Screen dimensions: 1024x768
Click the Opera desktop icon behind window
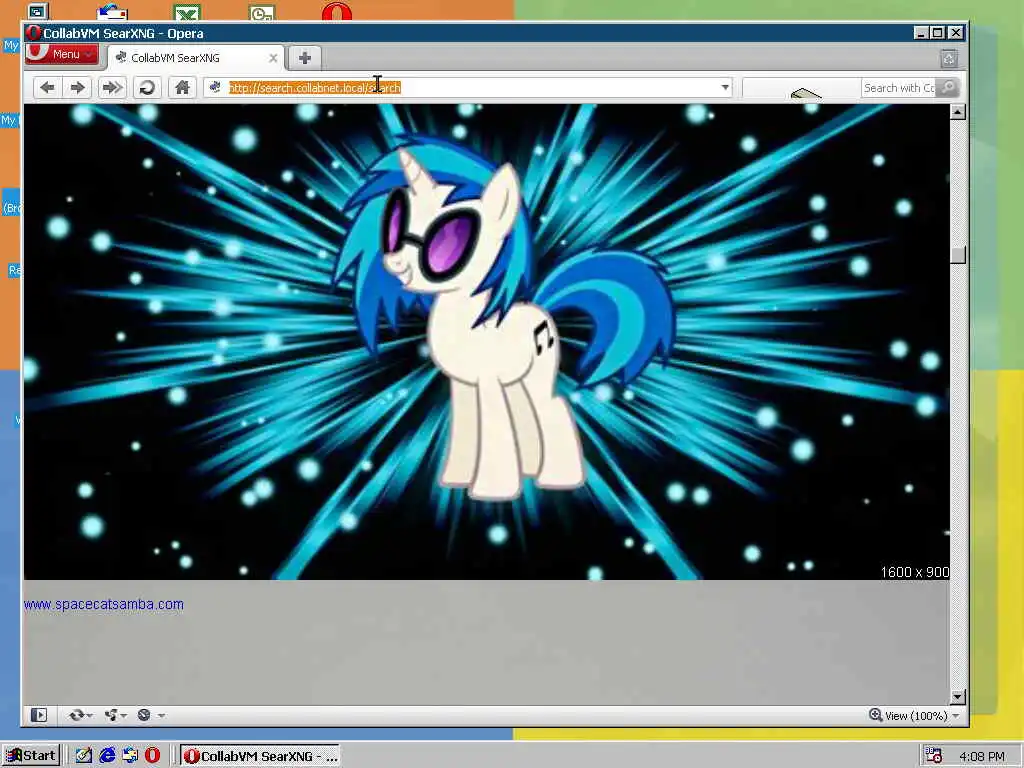coord(337,12)
